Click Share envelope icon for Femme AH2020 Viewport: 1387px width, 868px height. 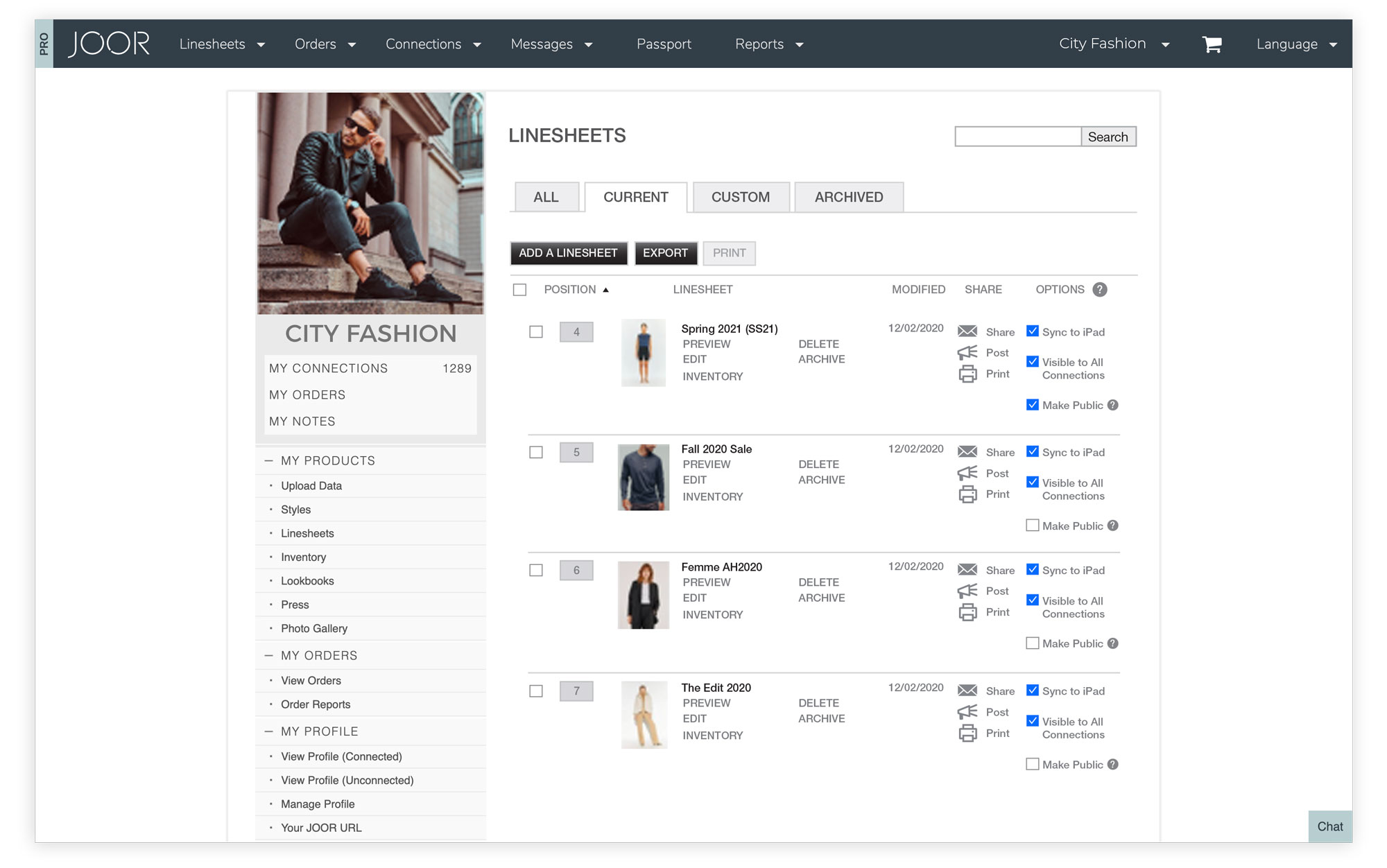point(967,570)
